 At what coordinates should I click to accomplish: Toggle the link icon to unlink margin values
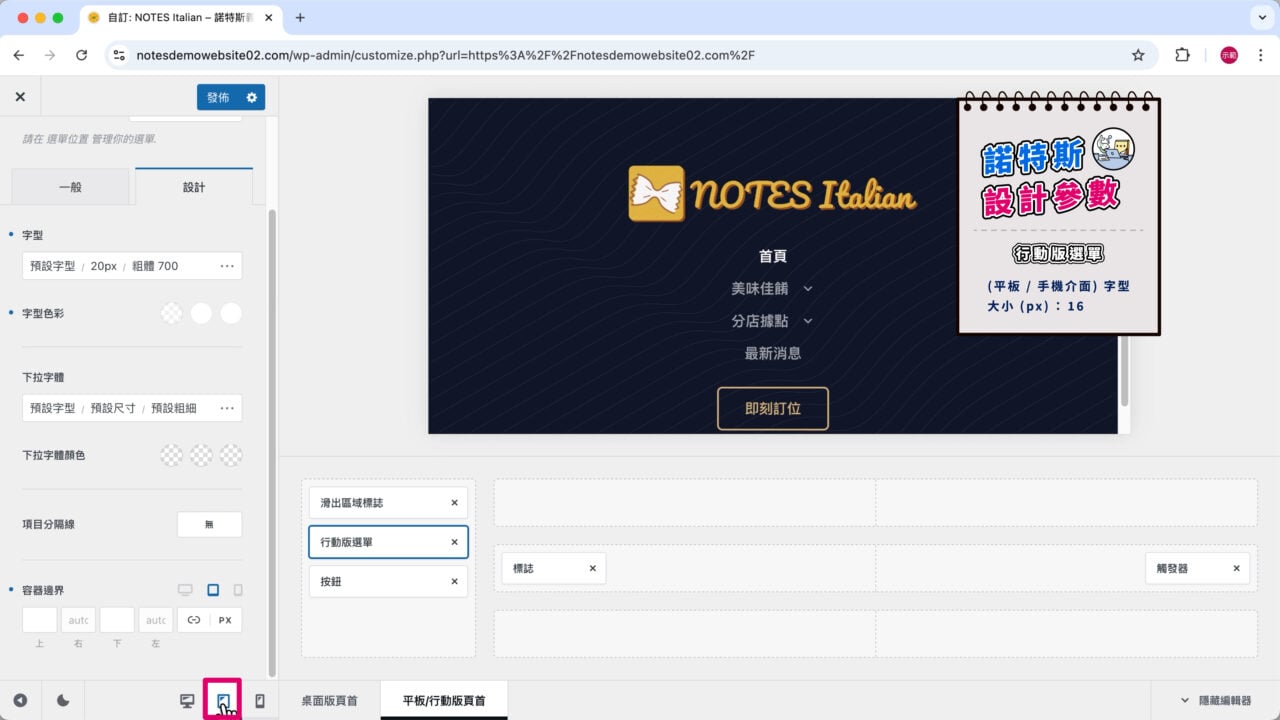pos(194,619)
